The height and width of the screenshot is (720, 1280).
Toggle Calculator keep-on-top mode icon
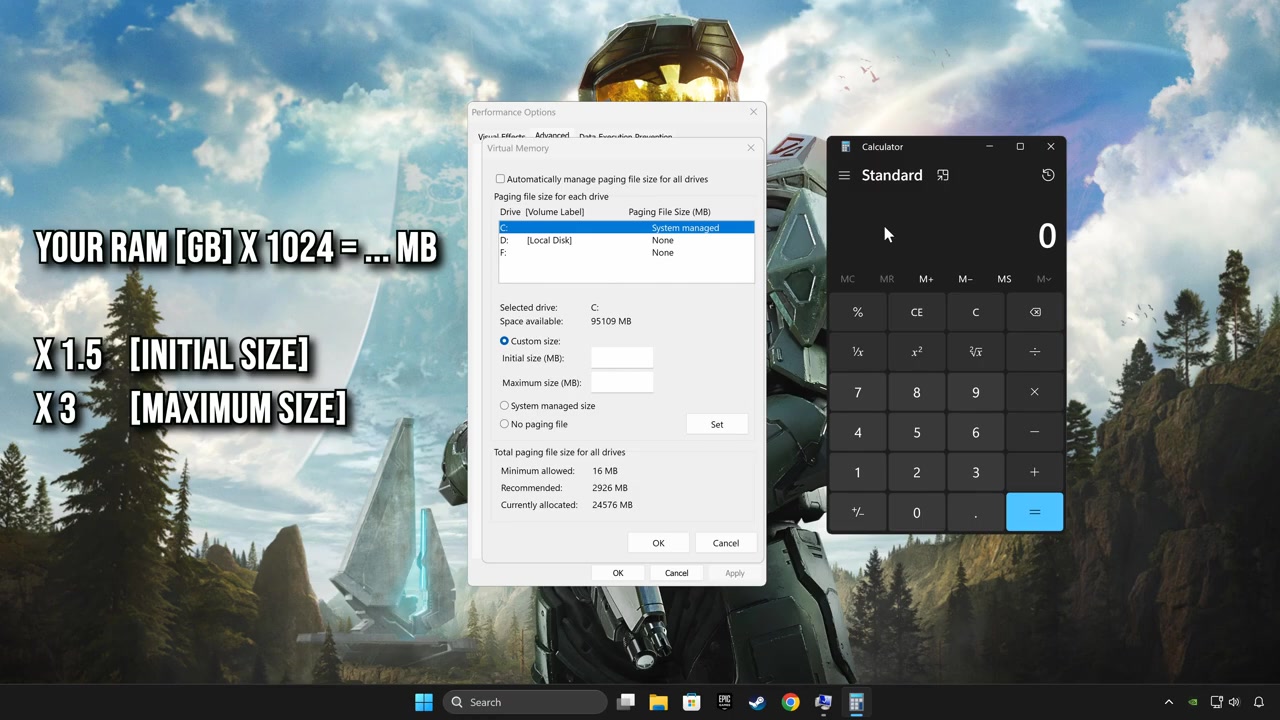pyautogui.click(x=943, y=175)
